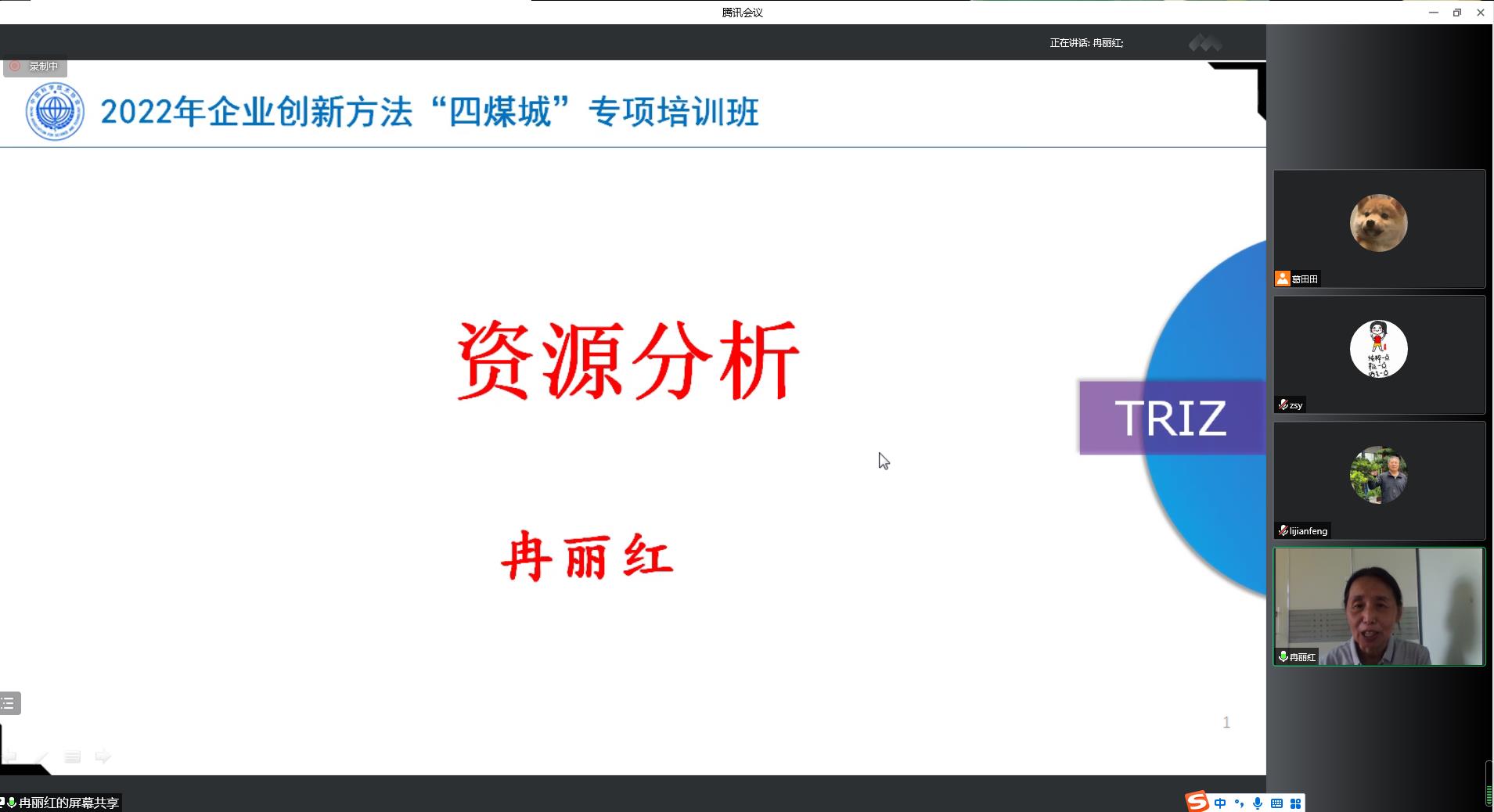Select the zsy participant tile

point(1379,354)
